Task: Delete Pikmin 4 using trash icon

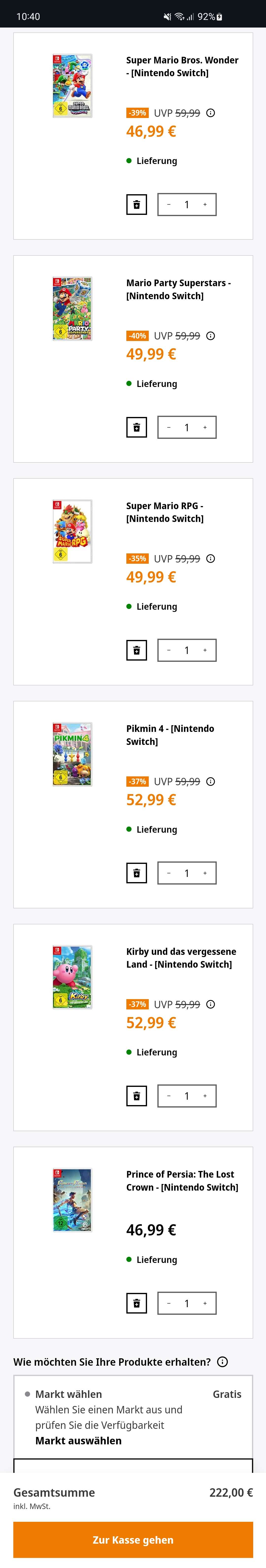Action: (x=137, y=873)
